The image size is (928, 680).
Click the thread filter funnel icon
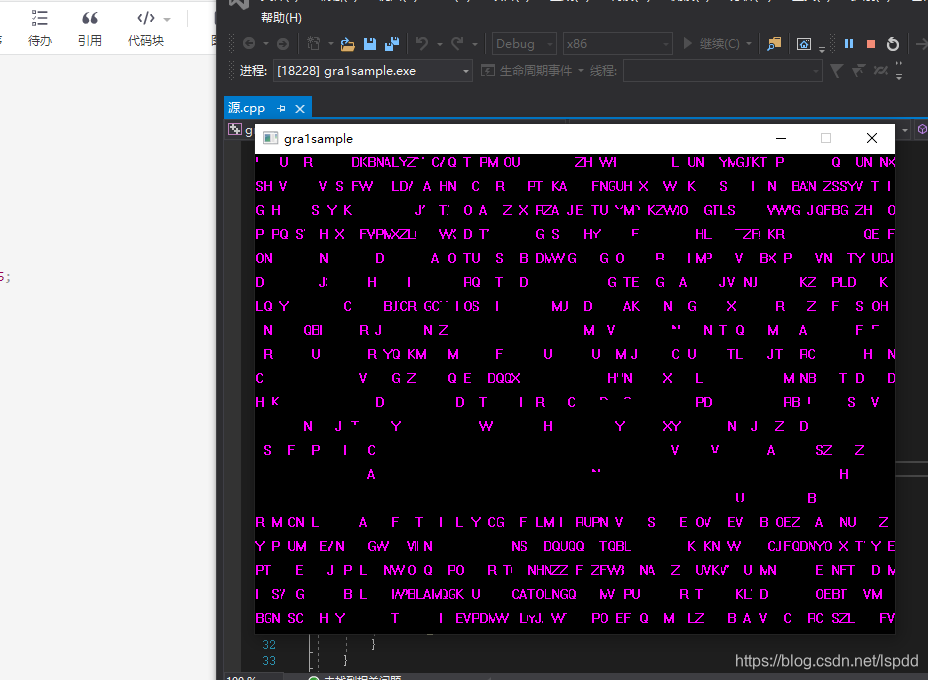836,71
